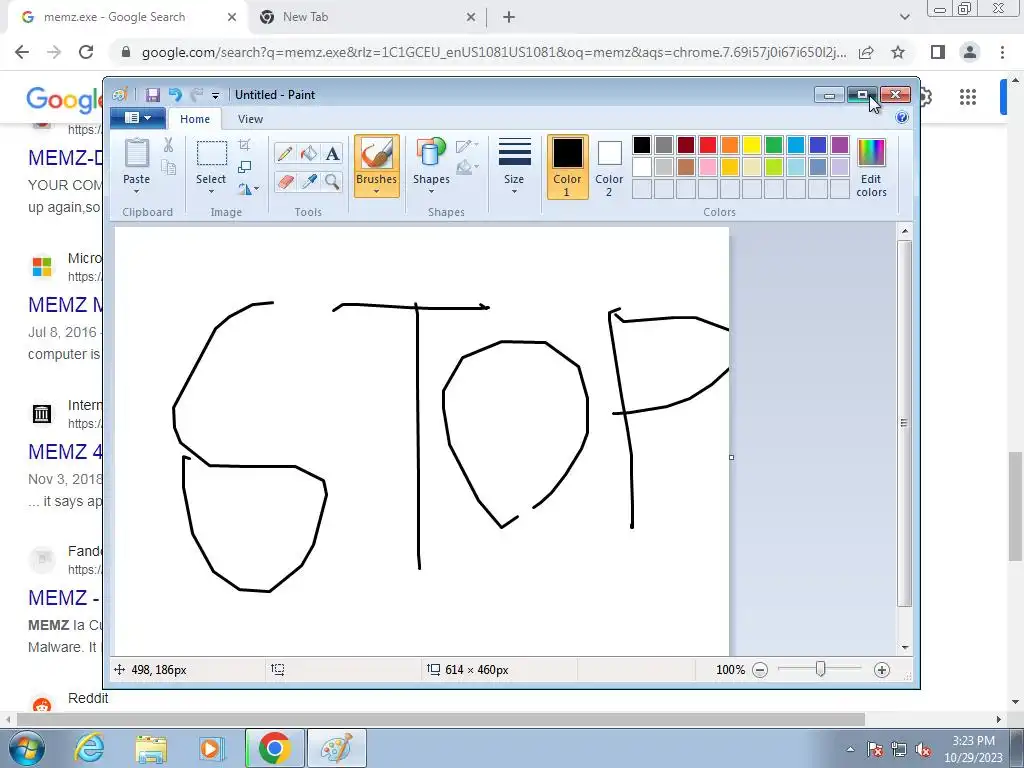This screenshot has width=1024, height=768.
Task: Click the tray volume speaker icon
Action: tap(923, 750)
